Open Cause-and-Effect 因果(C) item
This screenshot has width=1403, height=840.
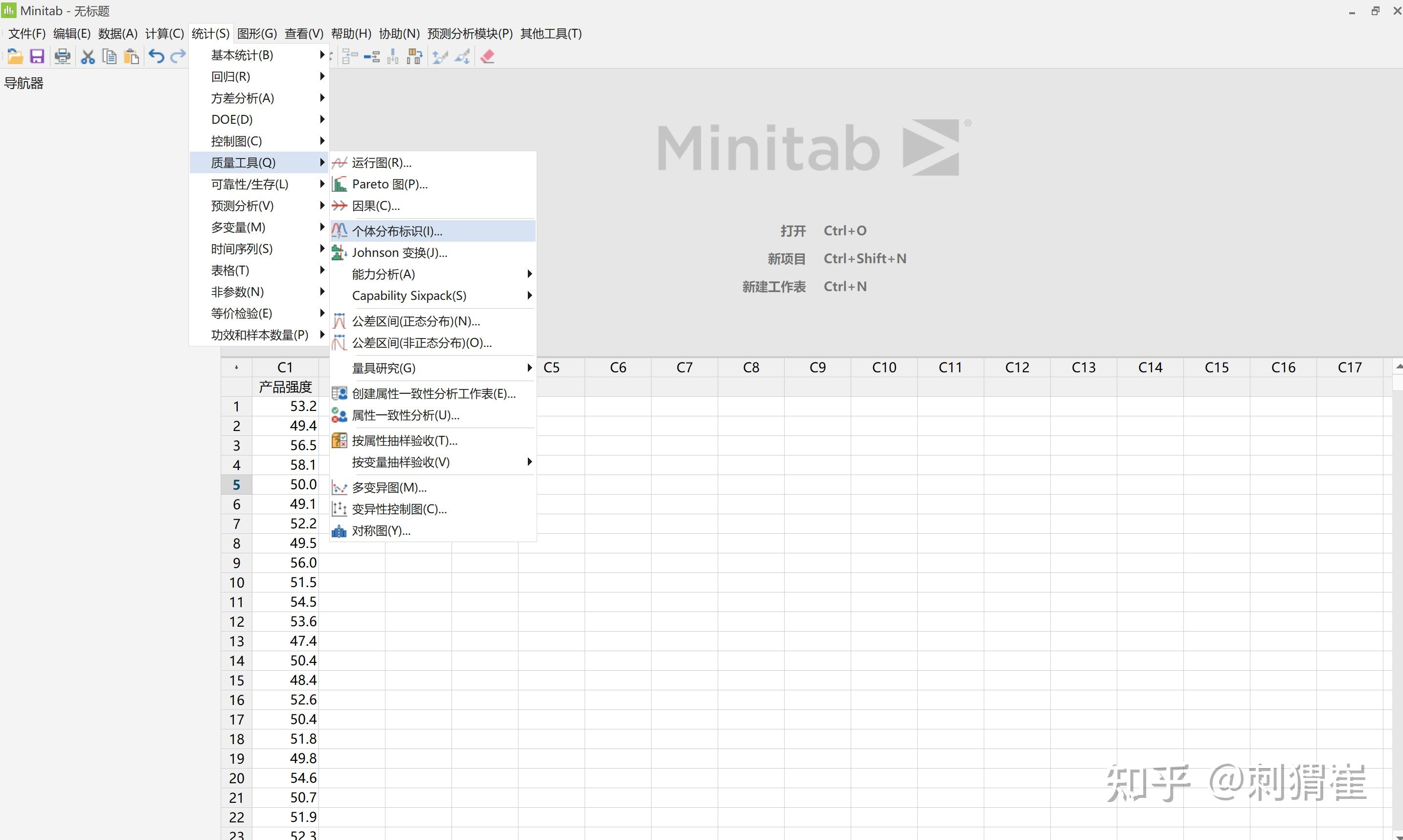433,206
